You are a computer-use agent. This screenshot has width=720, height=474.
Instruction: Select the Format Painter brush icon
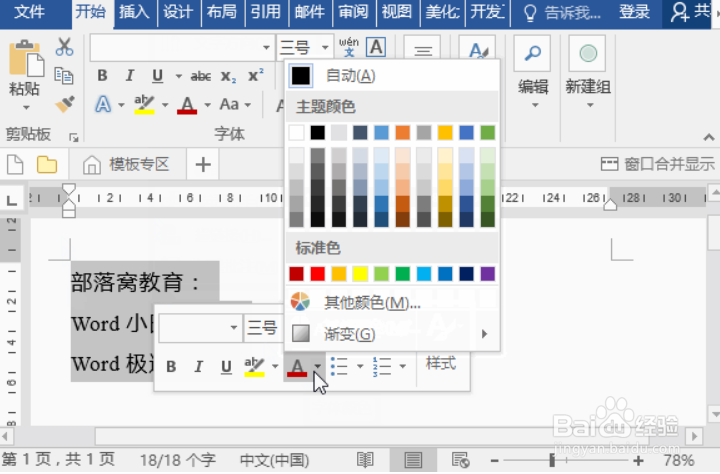(x=65, y=103)
